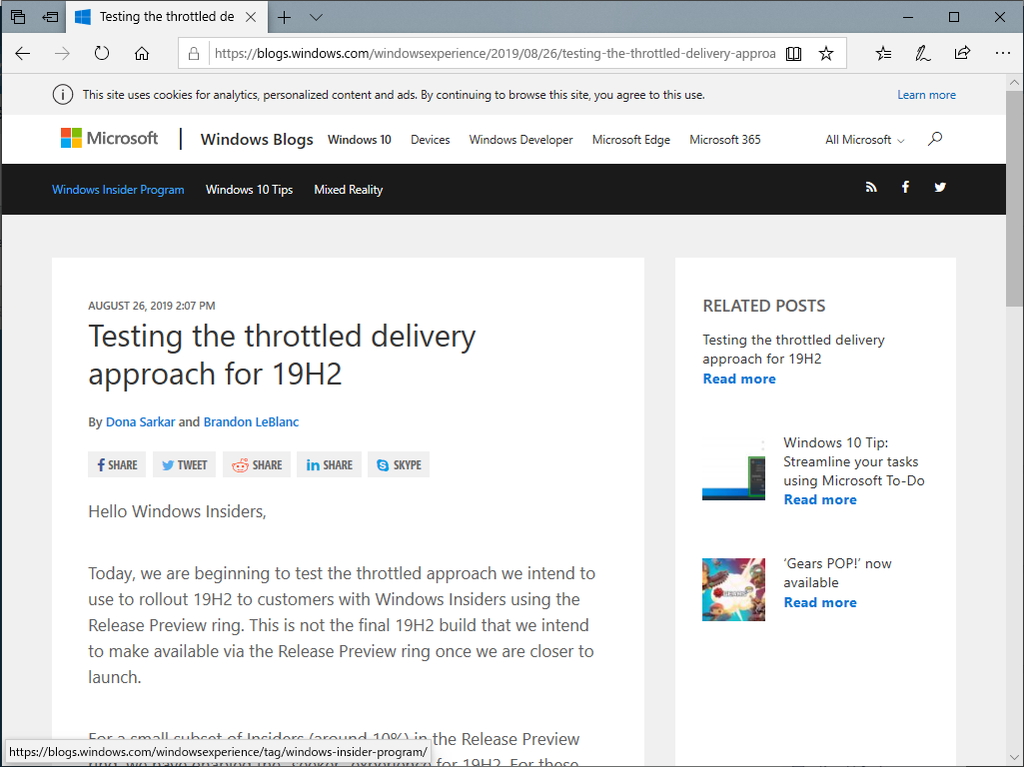Open Microsoft Edge nav item
The width and height of the screenshot is (1024, 767).
point(631,139)
